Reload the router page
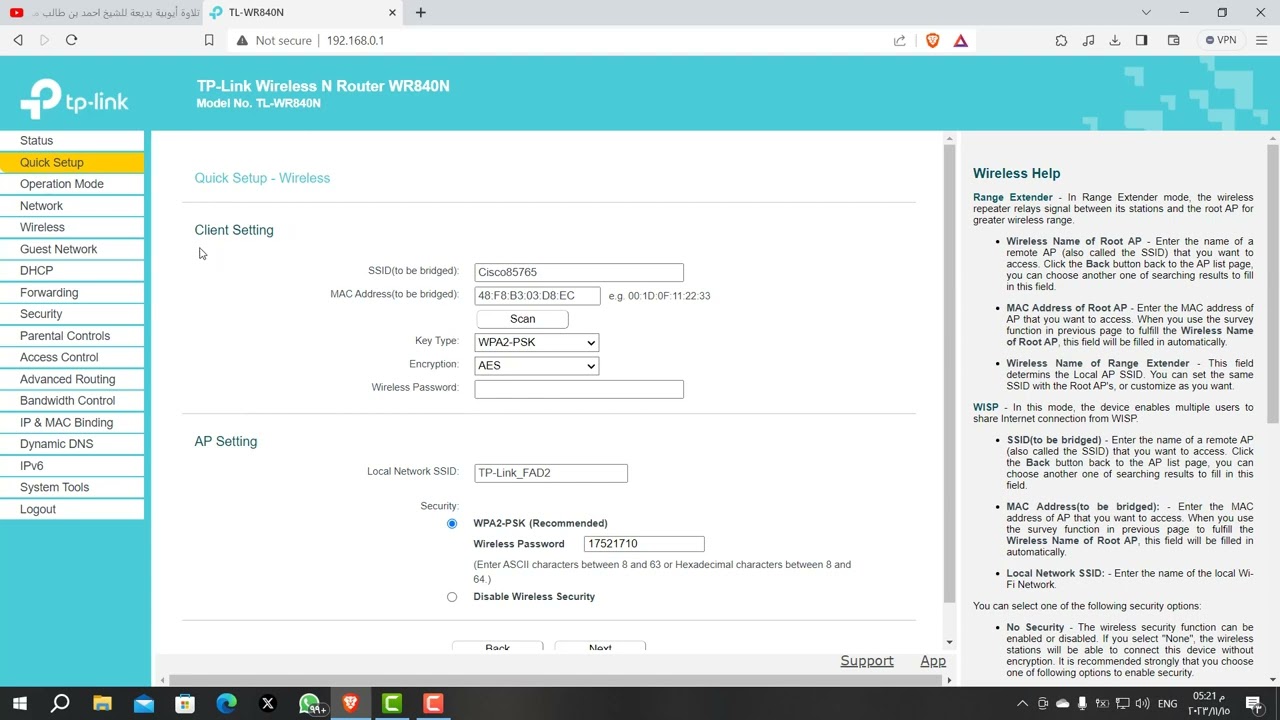Image resolution: width=1280 pixels, height=720 pixels. pyautogui.click(x=71, y=40)
